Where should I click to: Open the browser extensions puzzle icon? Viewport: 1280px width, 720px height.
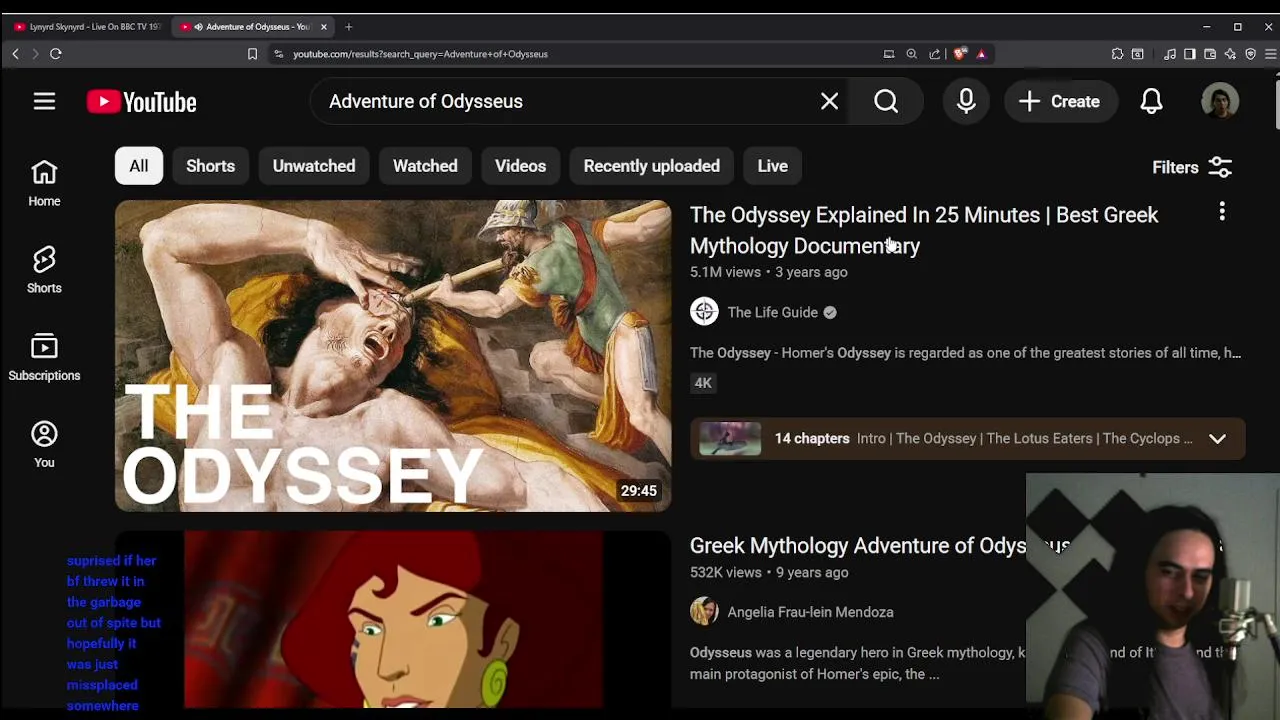point(1117,54)
